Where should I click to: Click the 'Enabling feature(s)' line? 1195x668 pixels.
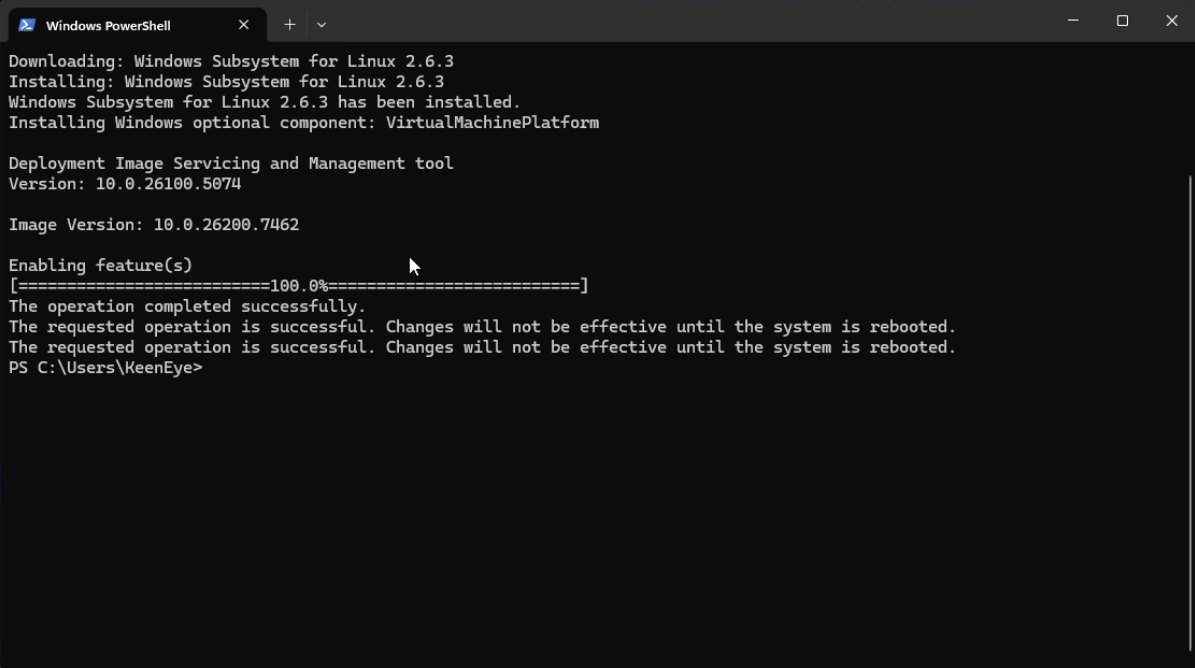click(x=100, y=266)
